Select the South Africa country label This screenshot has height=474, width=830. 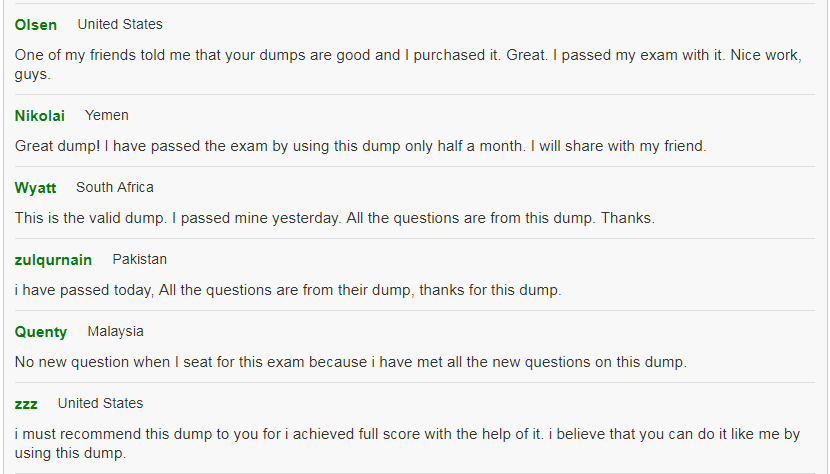pyautogui.click(x=115, y=187)
